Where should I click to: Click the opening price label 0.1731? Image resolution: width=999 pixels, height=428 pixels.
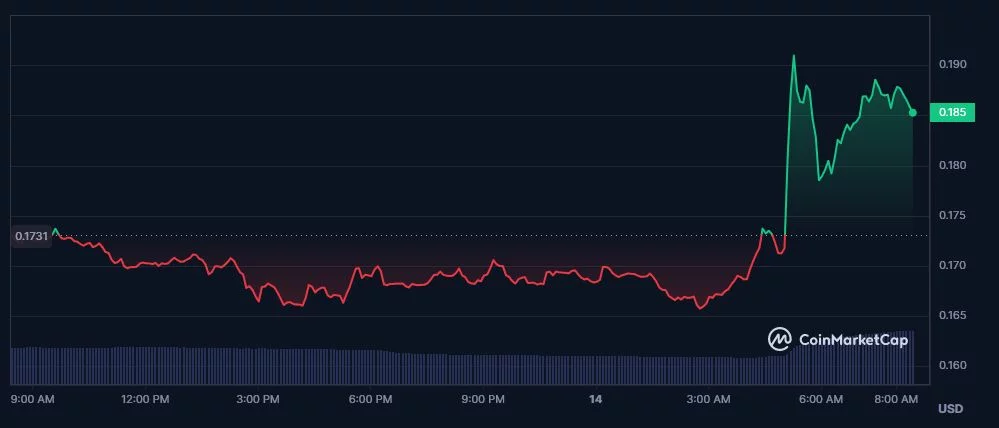tap(31, 236)
